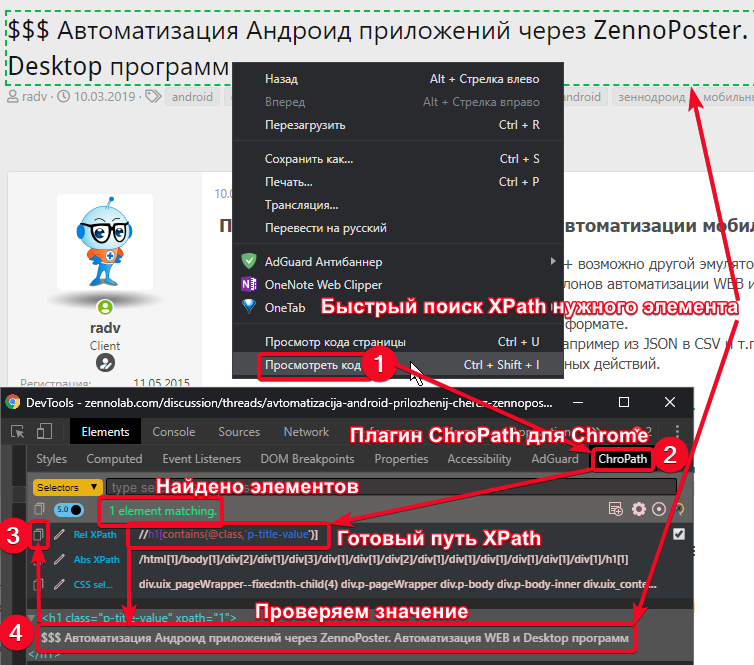This screenshot has width=754, height=665.
Task: Open ChroPath settings gear icon
Action: [x=639, y=509]
